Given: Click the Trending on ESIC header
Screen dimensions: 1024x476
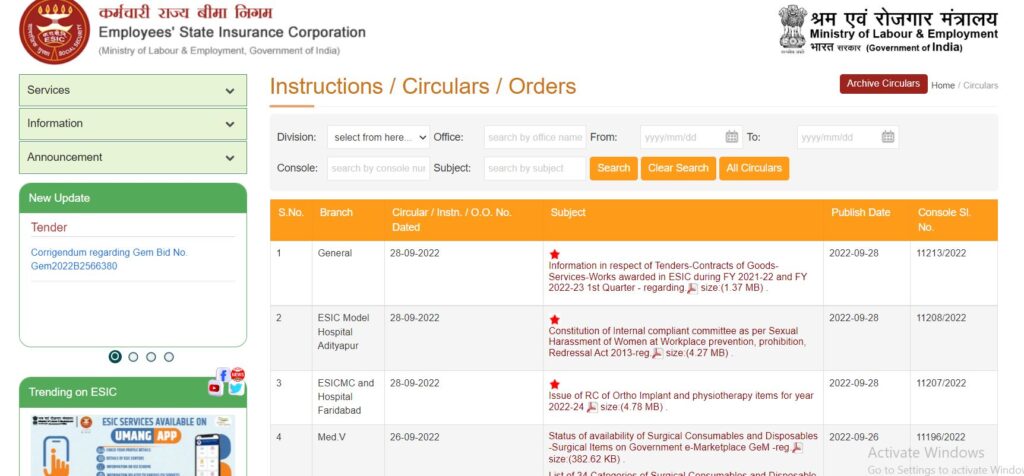Looking at the screenshot, I should point(133,392).
